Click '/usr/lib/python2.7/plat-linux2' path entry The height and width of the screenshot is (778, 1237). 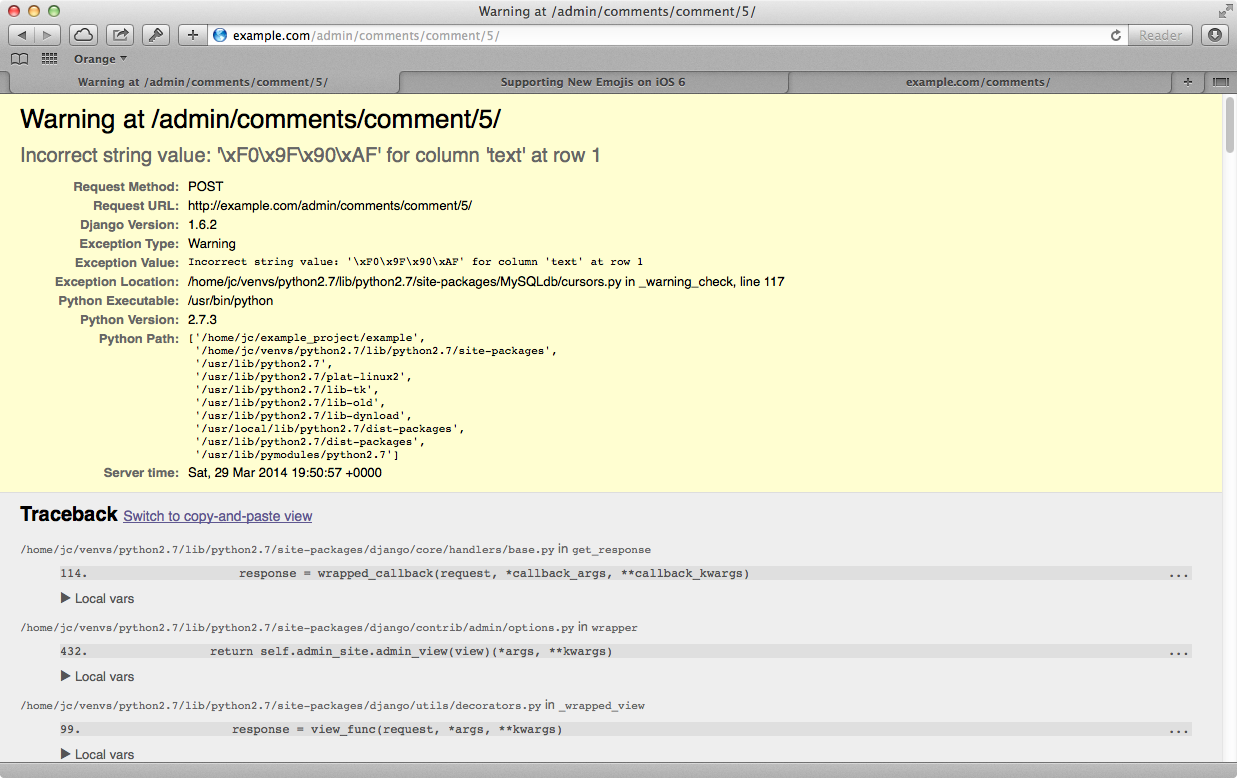point(304,377)
